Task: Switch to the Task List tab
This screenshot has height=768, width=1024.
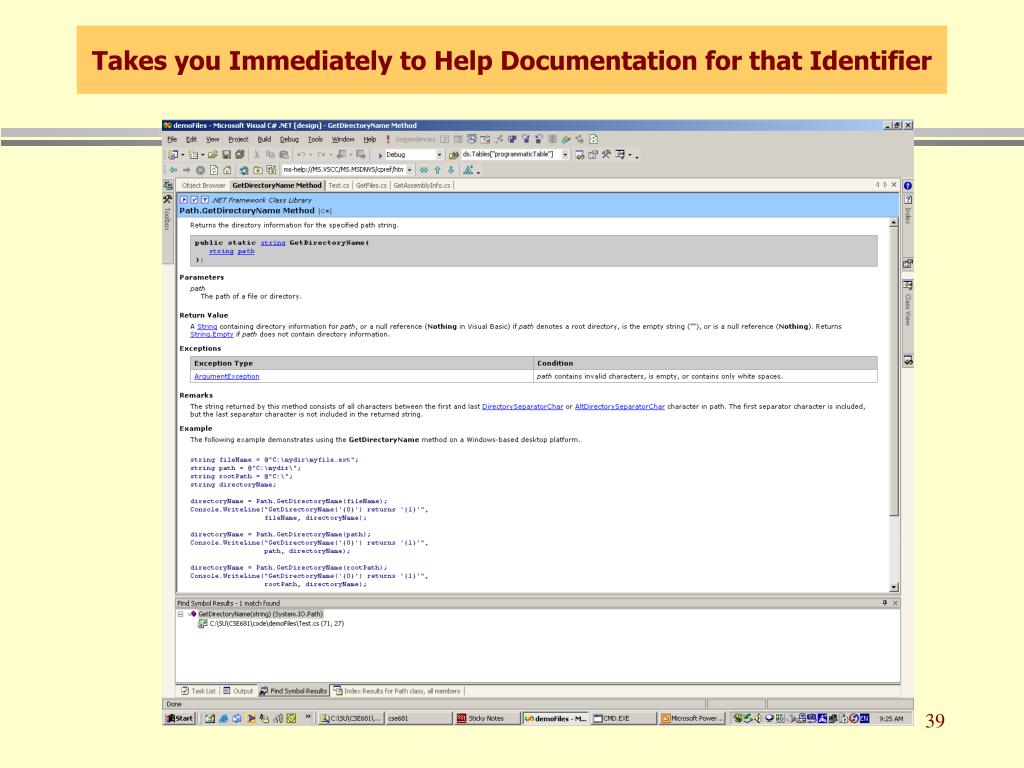Action: [198, 691]
